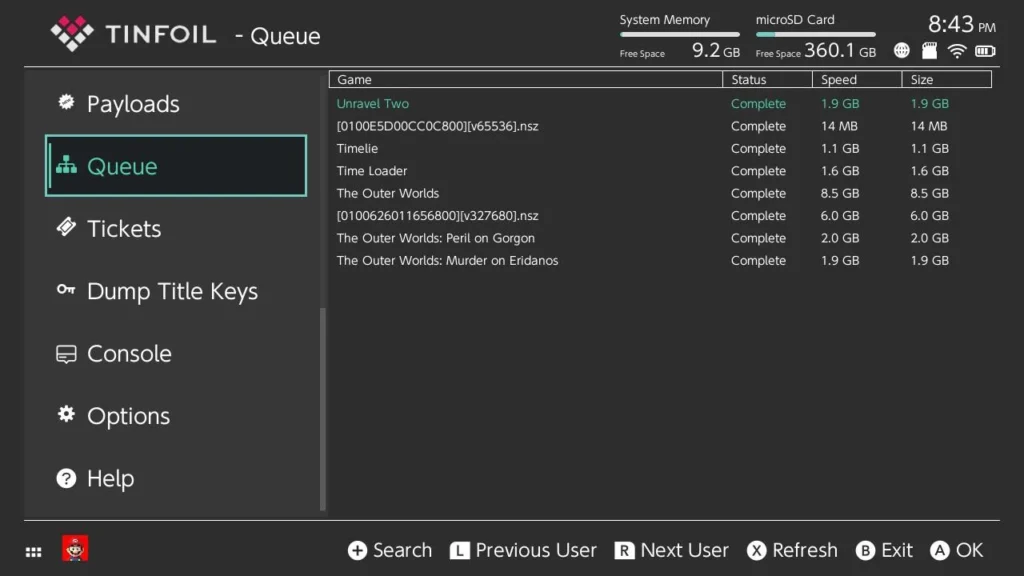
Task: Click the B button icon
Action: tap(865, 551)
